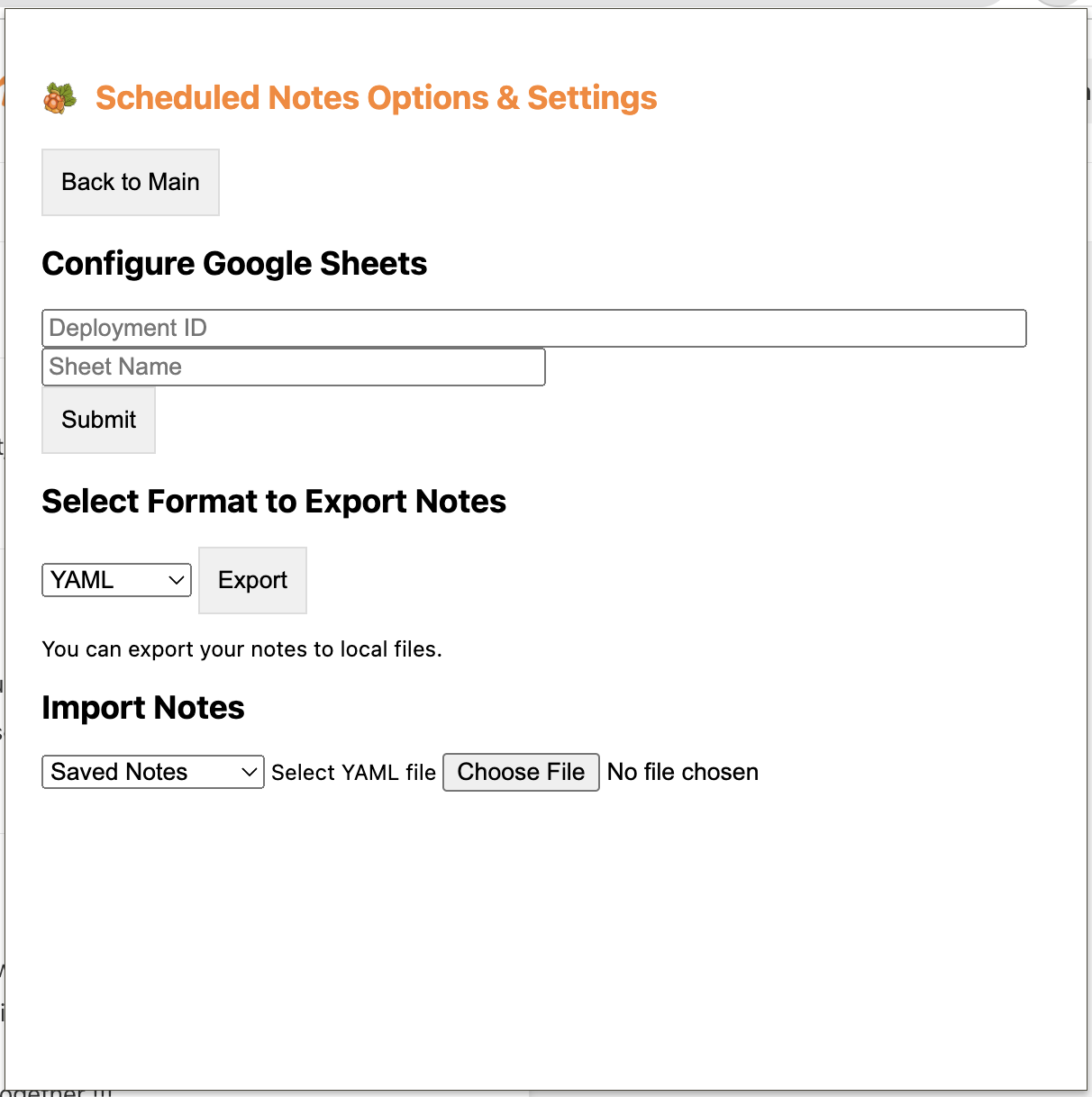Click Back to Main button

point(130,182)
